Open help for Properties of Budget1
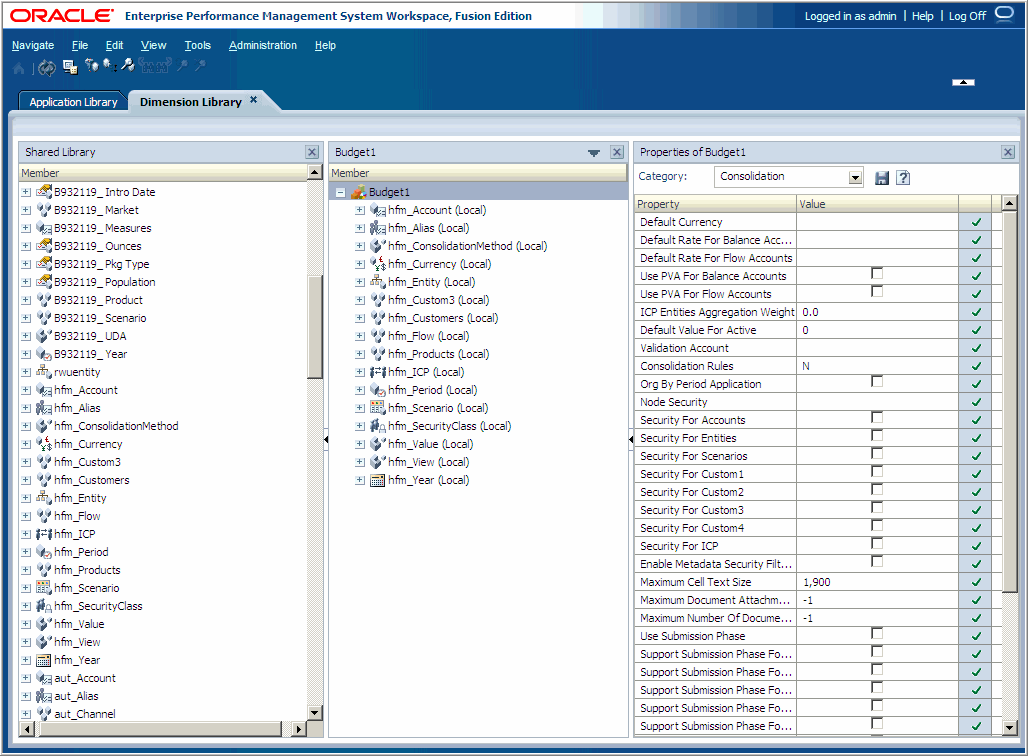This screenshot has height=756, width=1028. tap(903, 178)
